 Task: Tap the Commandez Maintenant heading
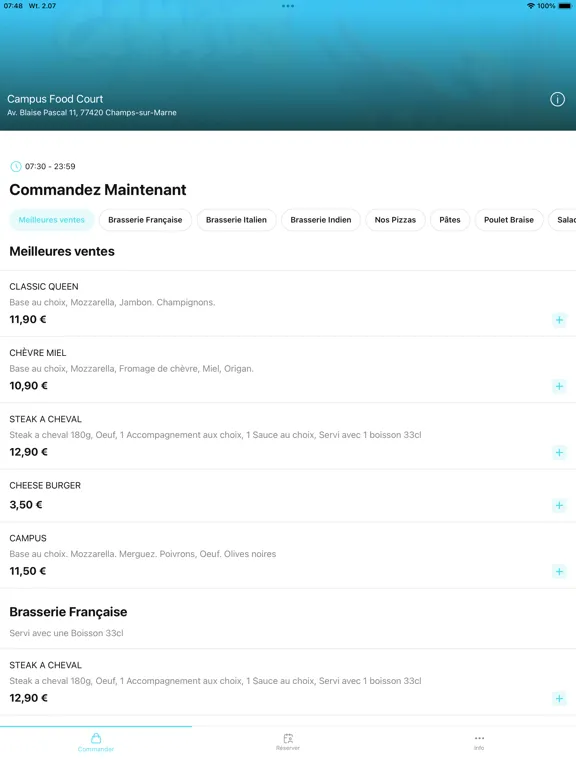[97, 190]
